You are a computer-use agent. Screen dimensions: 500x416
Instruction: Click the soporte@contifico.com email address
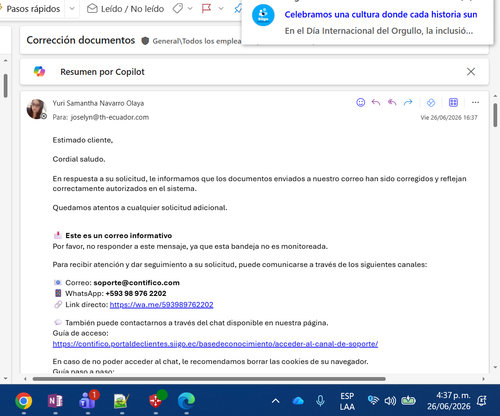point(136,283)
